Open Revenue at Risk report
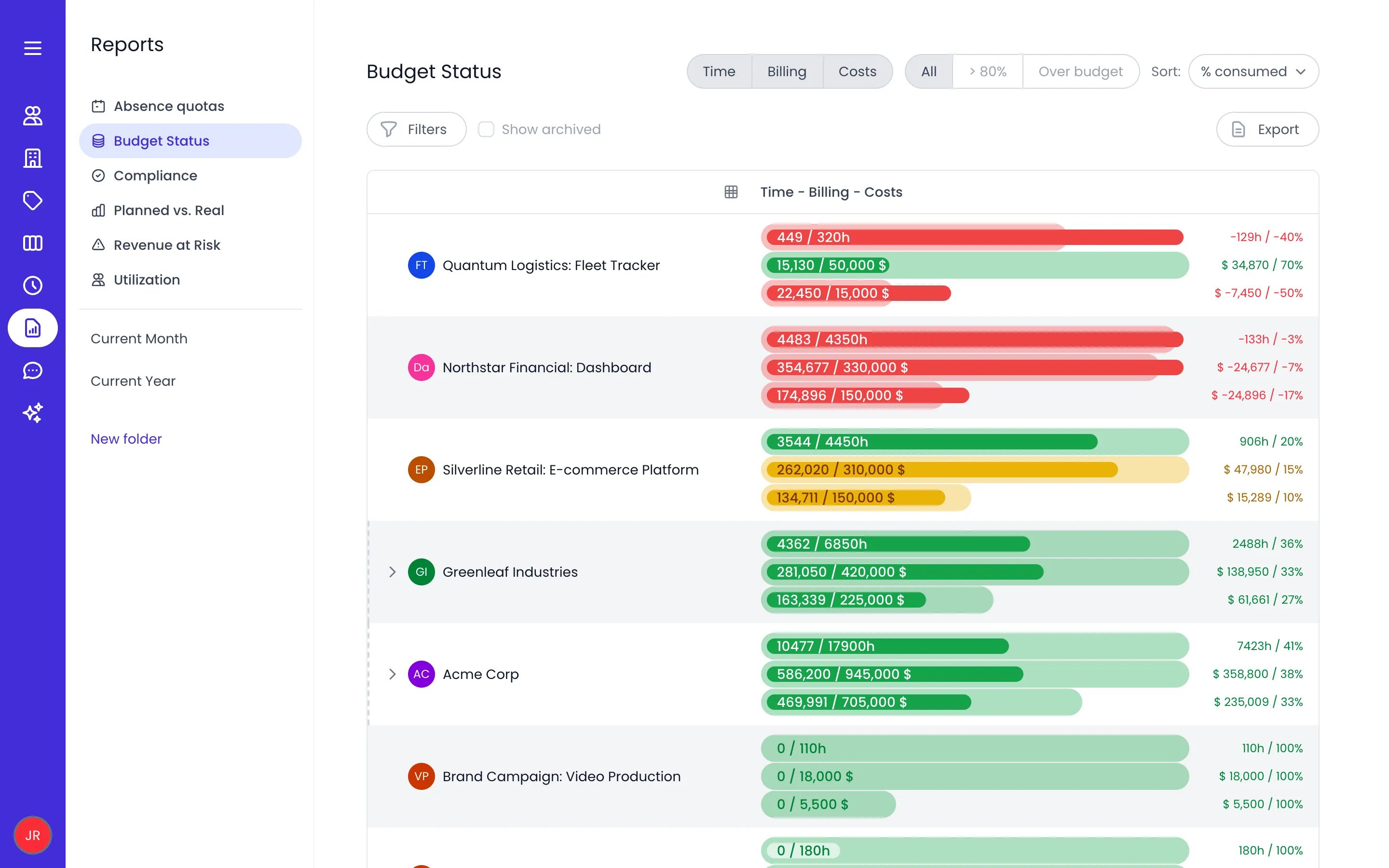Image resolution: width=1389 pixels, height=868 pixels. (191, 245)
